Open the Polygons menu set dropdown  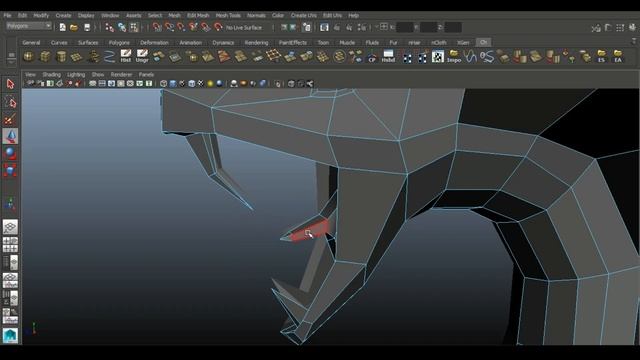[x=29, y=26]
